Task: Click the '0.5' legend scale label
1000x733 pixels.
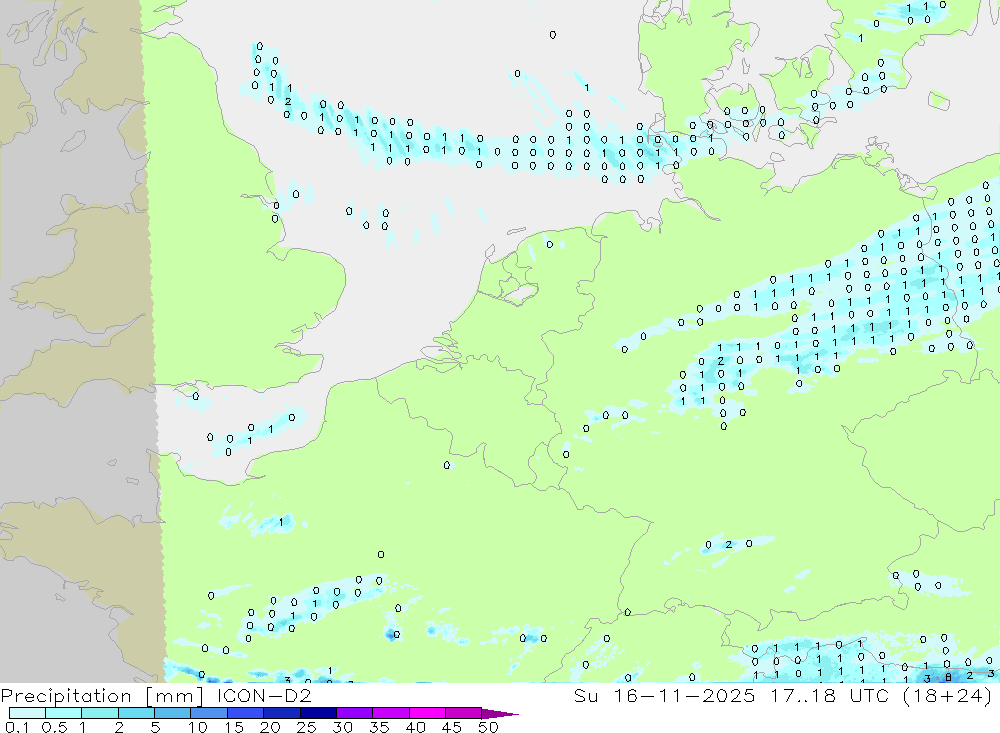Action: [x=54, y=727]
